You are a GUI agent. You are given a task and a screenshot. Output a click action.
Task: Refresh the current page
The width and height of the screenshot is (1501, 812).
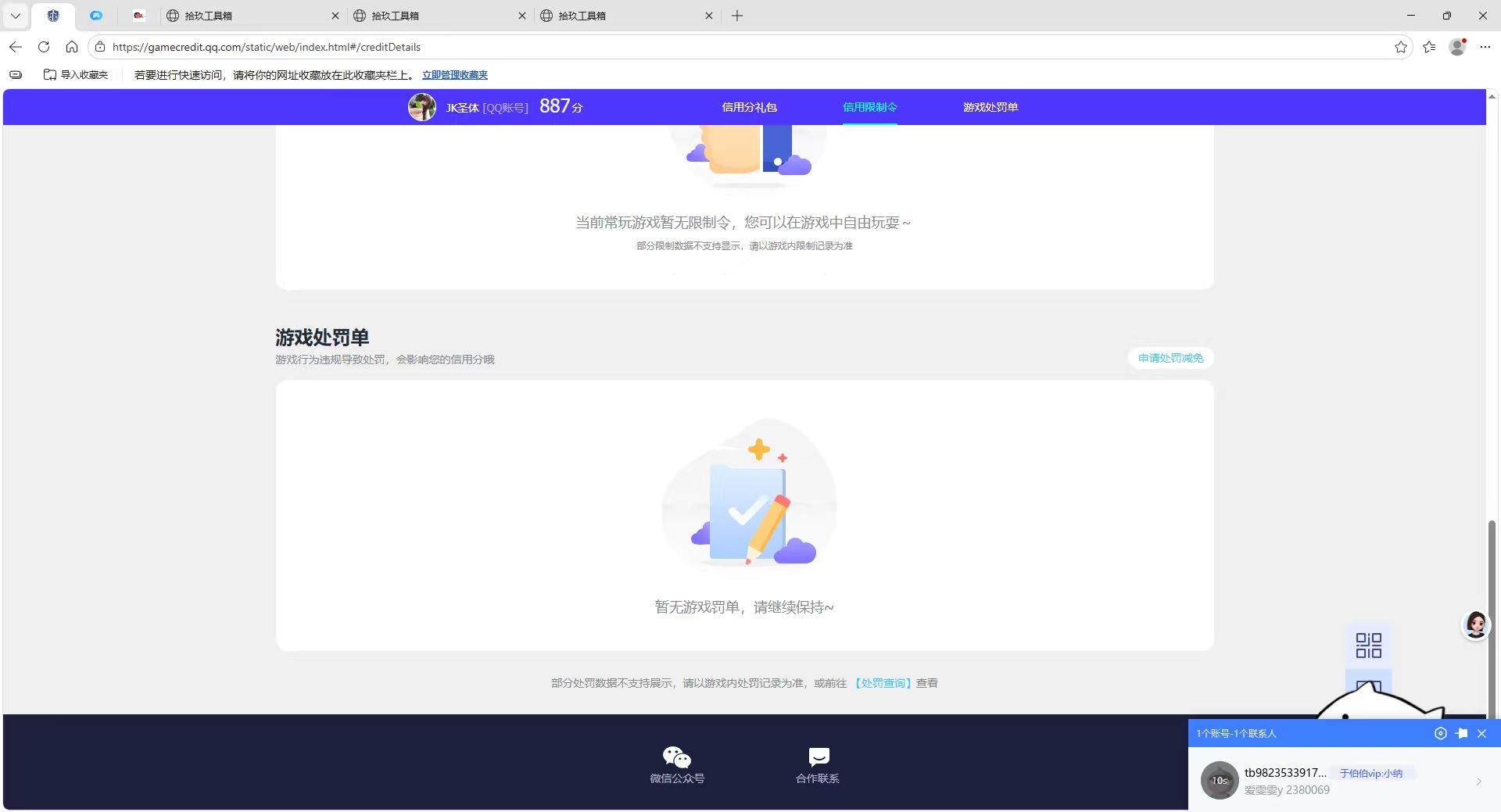point(44,47)
